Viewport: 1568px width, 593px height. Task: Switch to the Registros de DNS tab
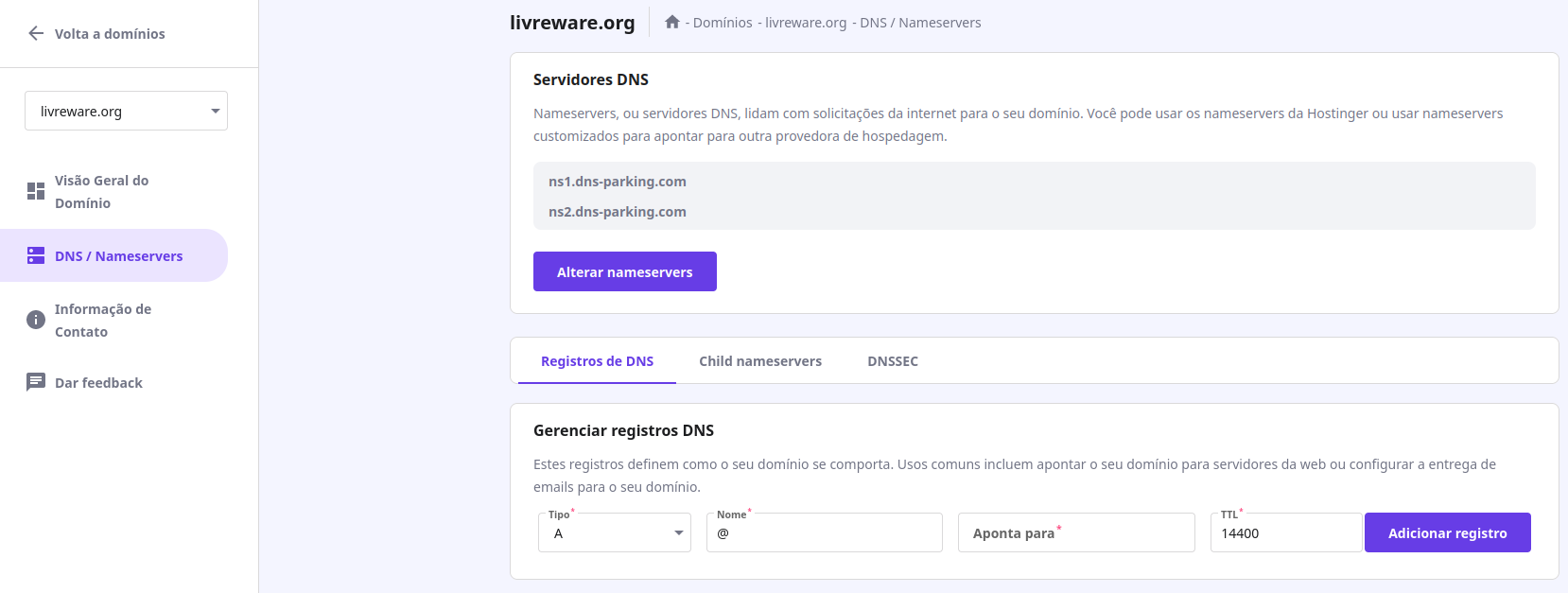[597, 361]
